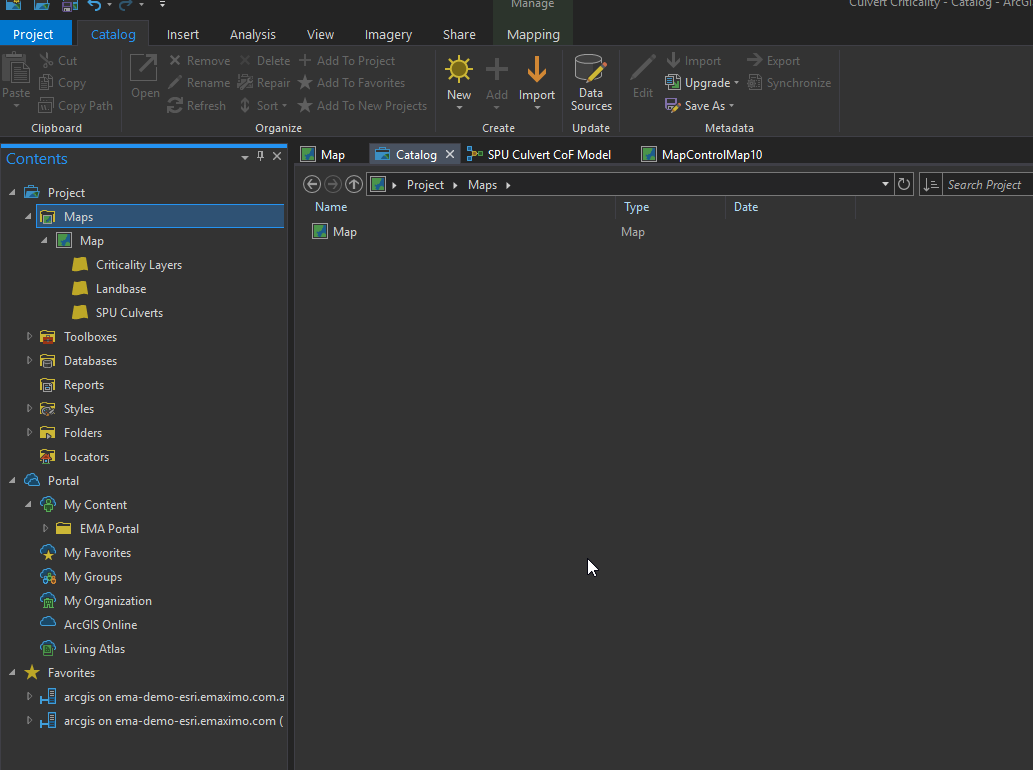Click the Import arrow in Create group

click(x=536, y=70)
